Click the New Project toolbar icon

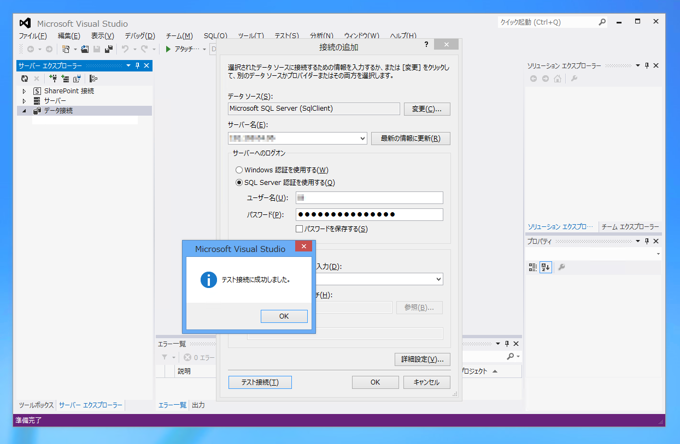pyautogui.click(x=65, y=49)
